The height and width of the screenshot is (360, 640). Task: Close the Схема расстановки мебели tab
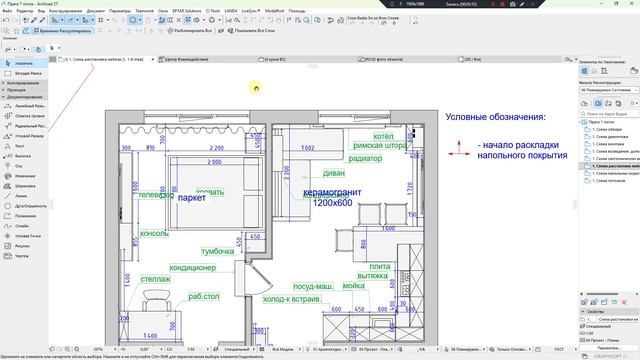click(x=153, y=60)
